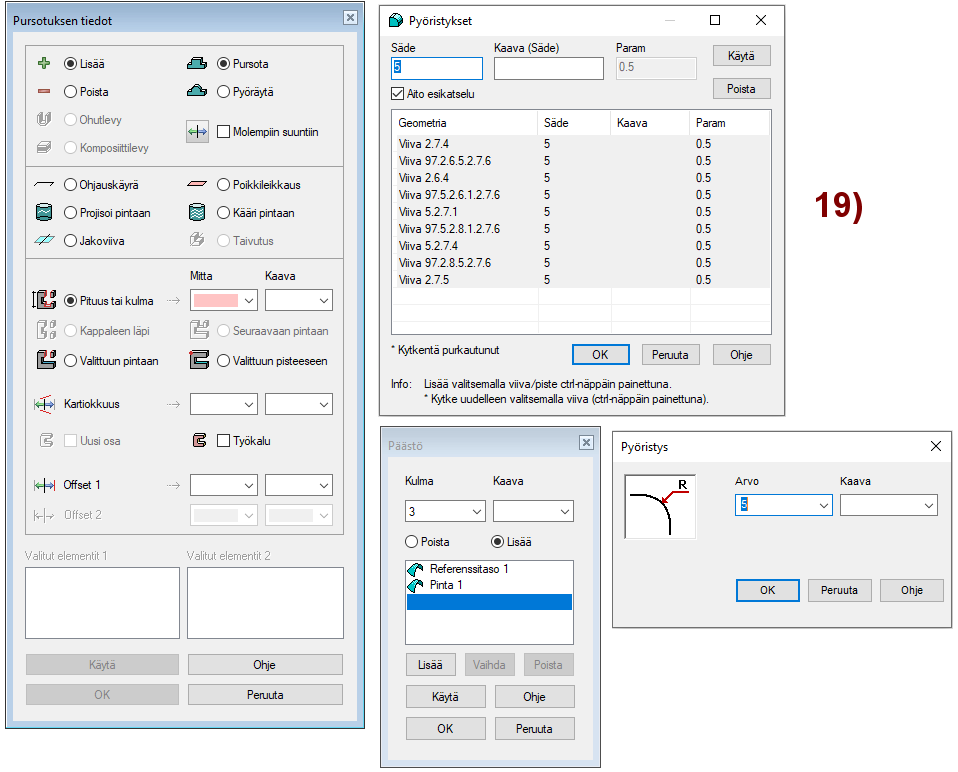The height and width of the screenshot is (772, 958).
Task: Click the Säde input field
Action: [x=438, y=68]
